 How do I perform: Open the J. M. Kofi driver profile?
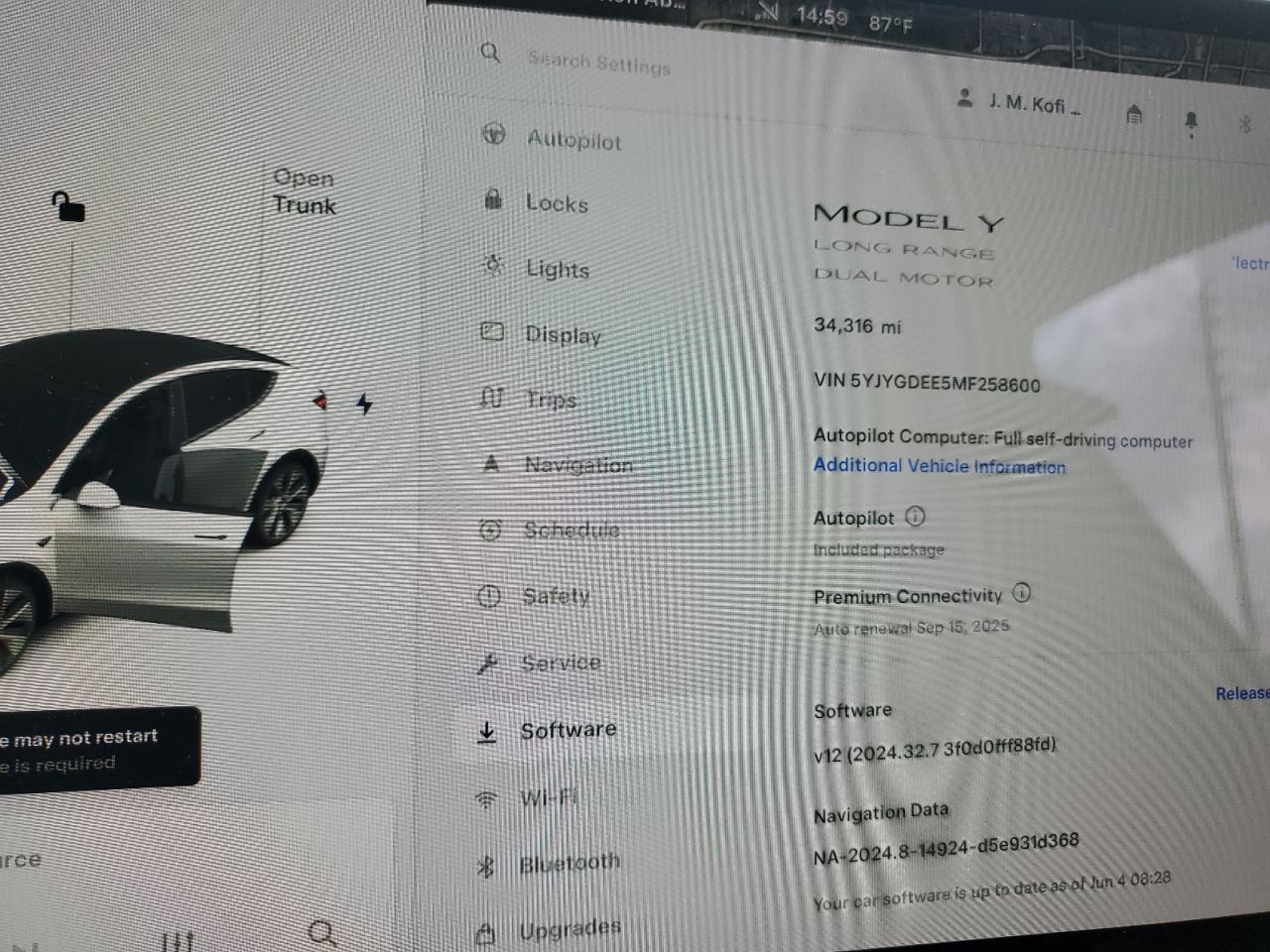pyautogui.click(x=1019, y=101)
